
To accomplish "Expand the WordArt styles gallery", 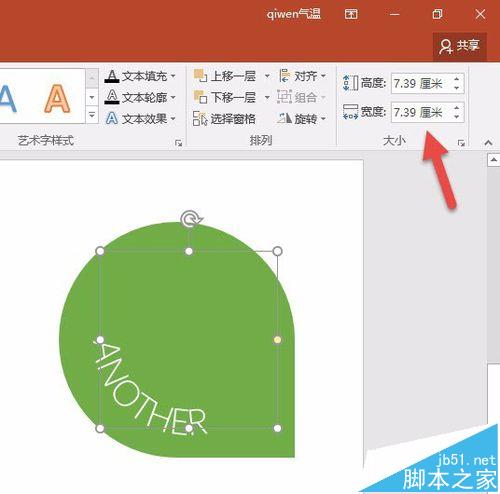I will (x=92, y=115).
